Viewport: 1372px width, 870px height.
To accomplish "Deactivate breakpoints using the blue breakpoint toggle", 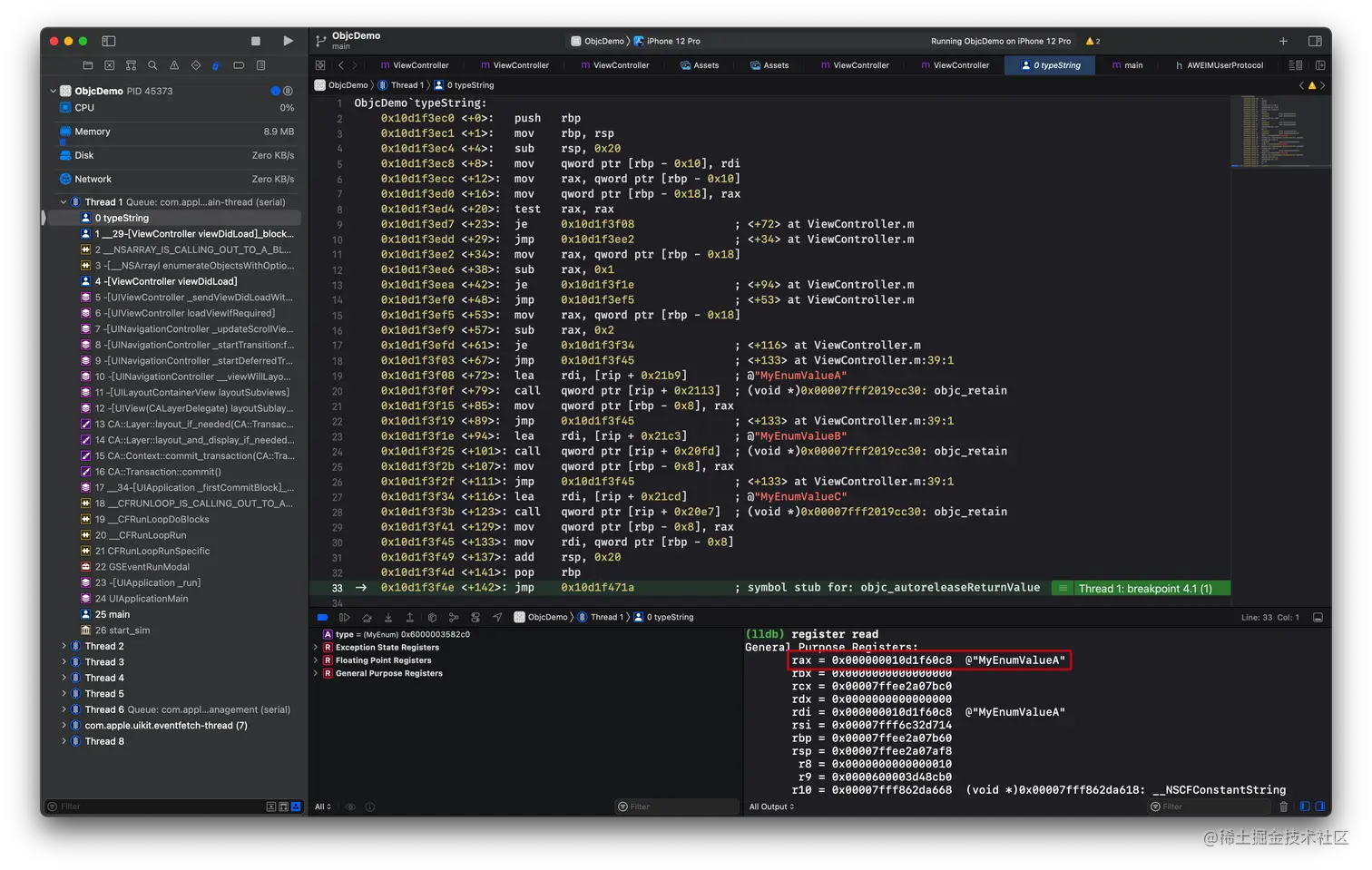I will pyautogui.click(x=322, y=617).
